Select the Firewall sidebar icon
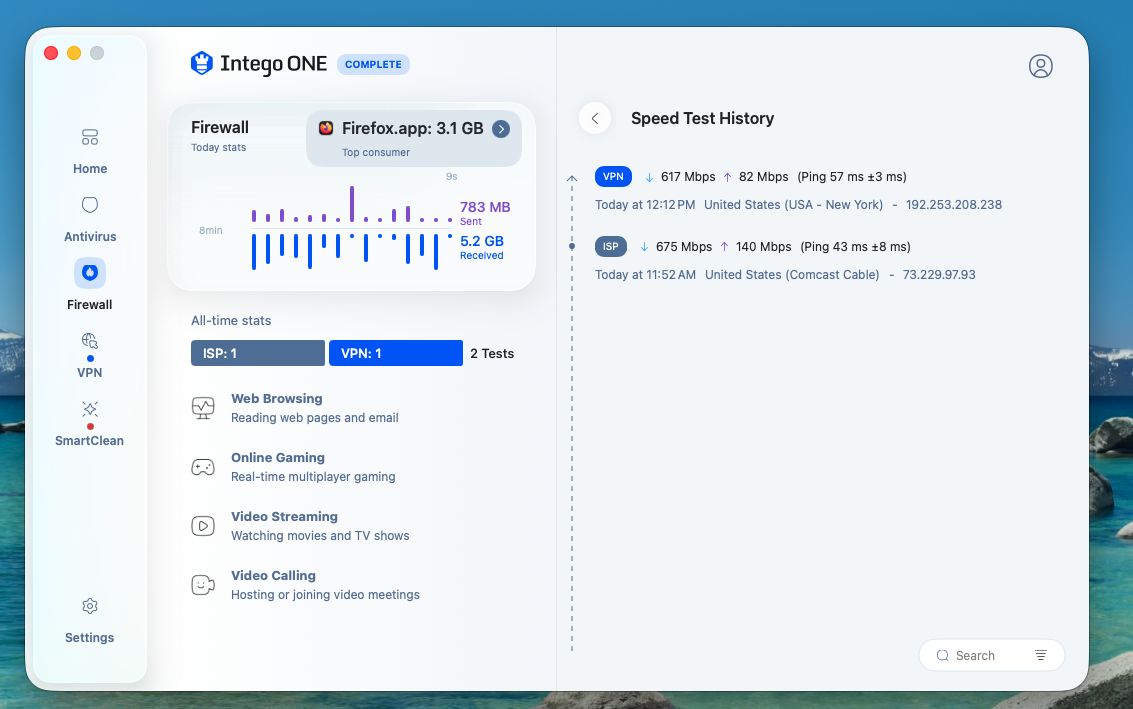 pos(90,273)
